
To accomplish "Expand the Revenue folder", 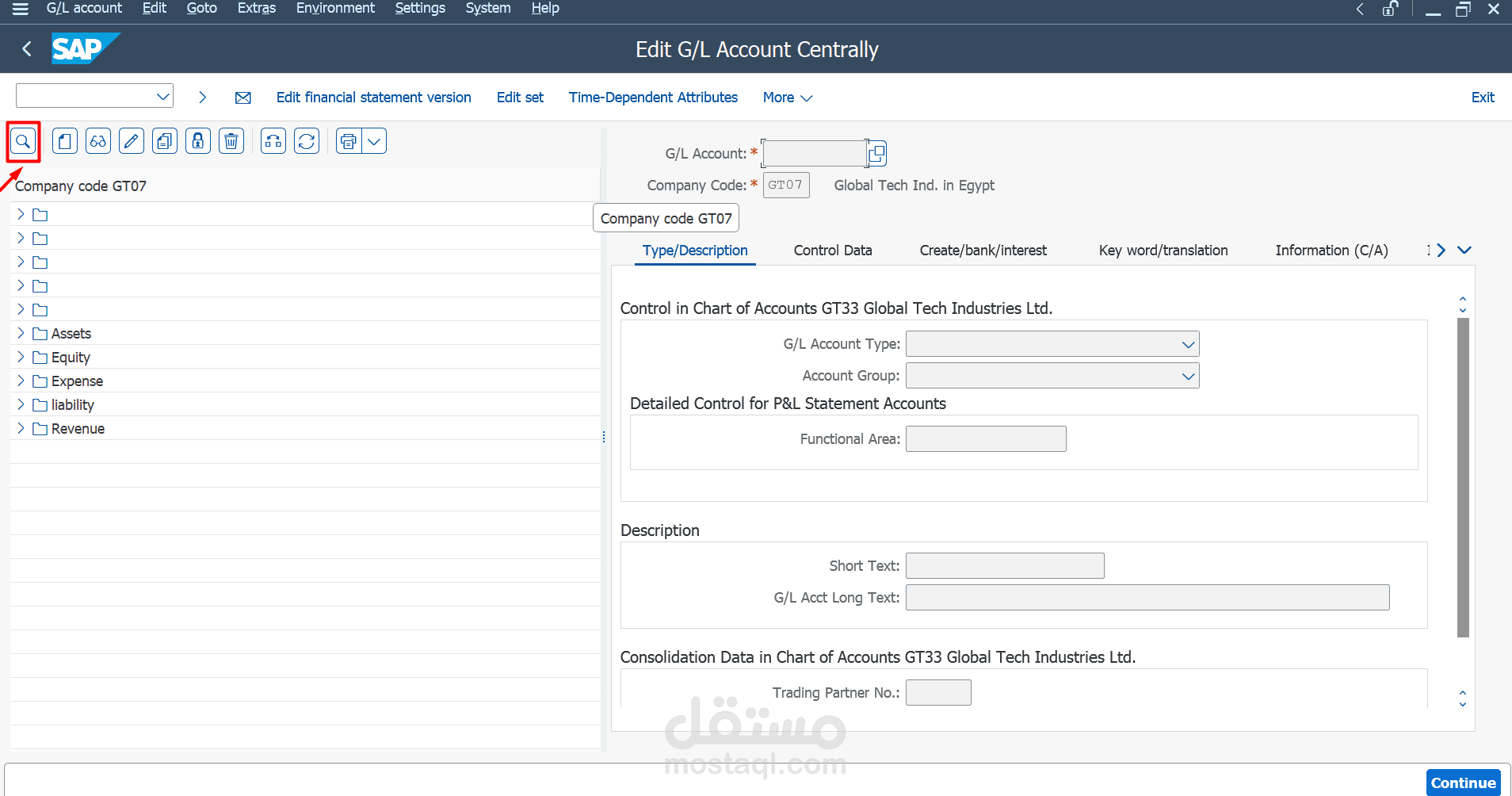I will click(x=21, y=428).
